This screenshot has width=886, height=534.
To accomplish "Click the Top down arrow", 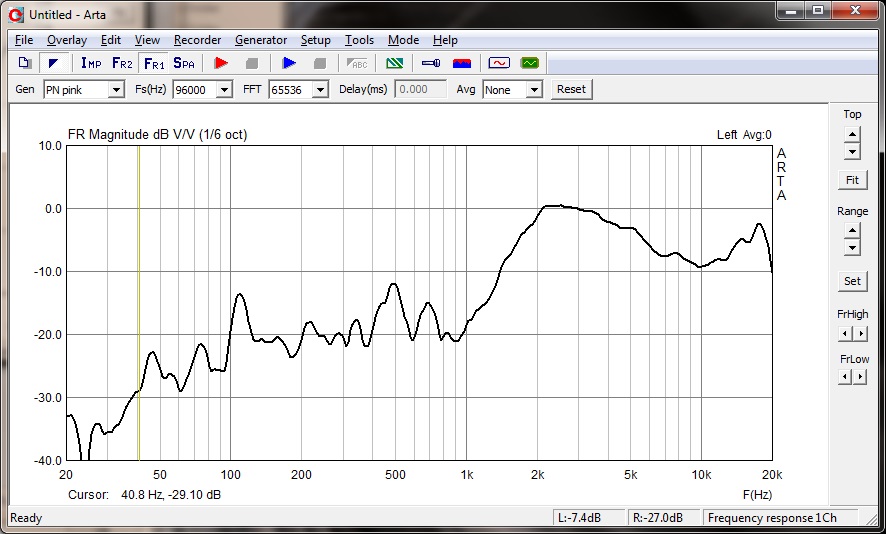I will pos(852,151).
